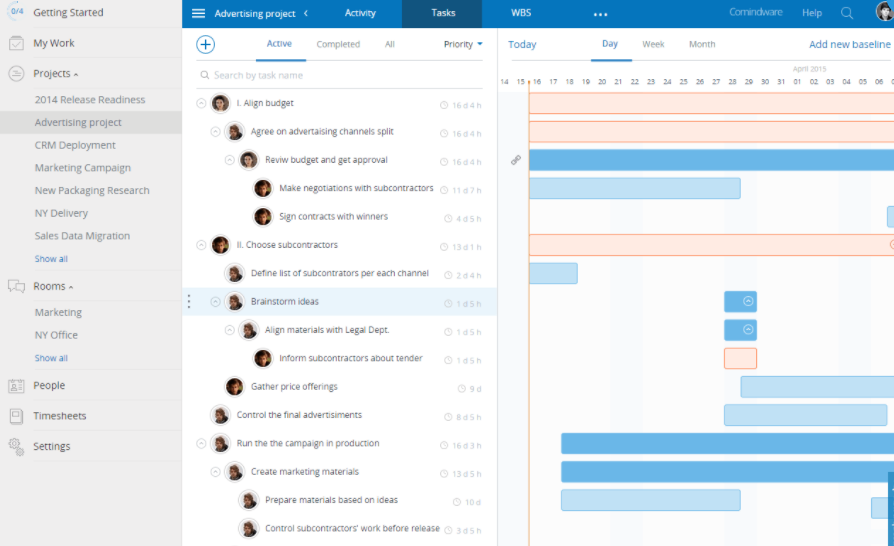Click Gantt bar for Define list of subcontrators
The image size is (894, 546).
click(553, 273)
